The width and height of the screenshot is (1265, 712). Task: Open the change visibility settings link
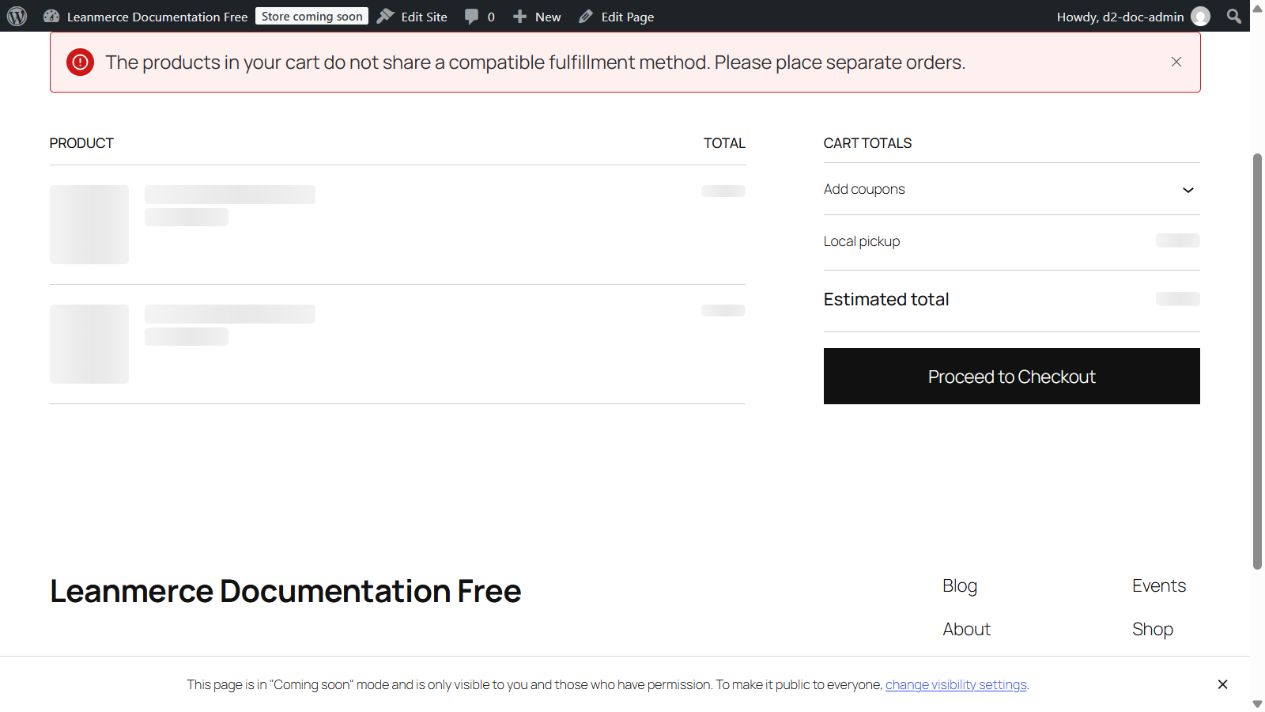point(956,685)
